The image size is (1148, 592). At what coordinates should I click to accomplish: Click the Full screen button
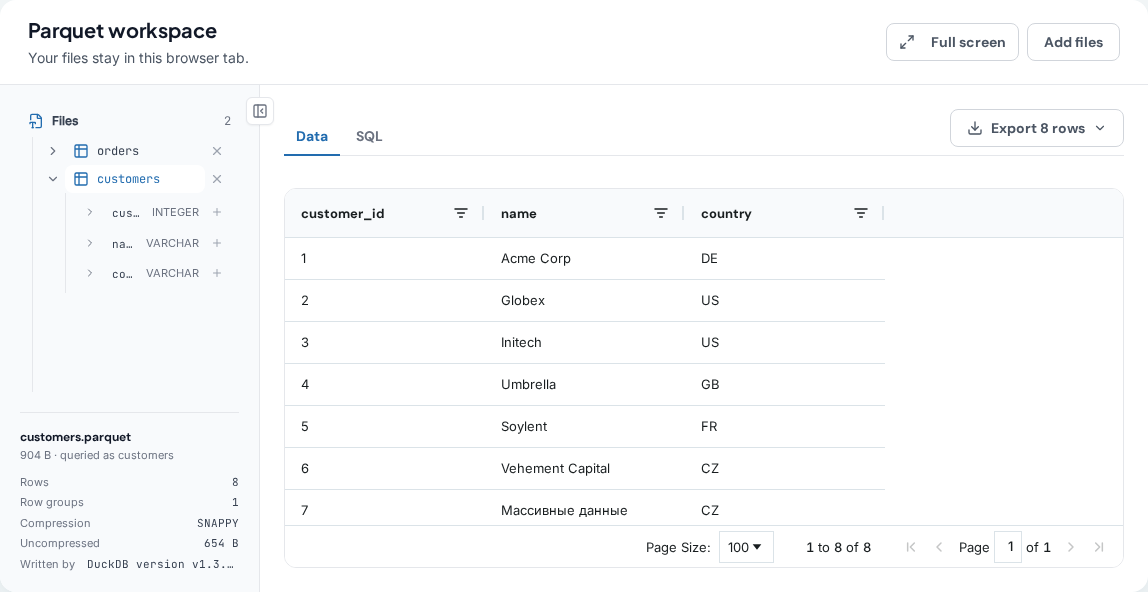(952, 42)
